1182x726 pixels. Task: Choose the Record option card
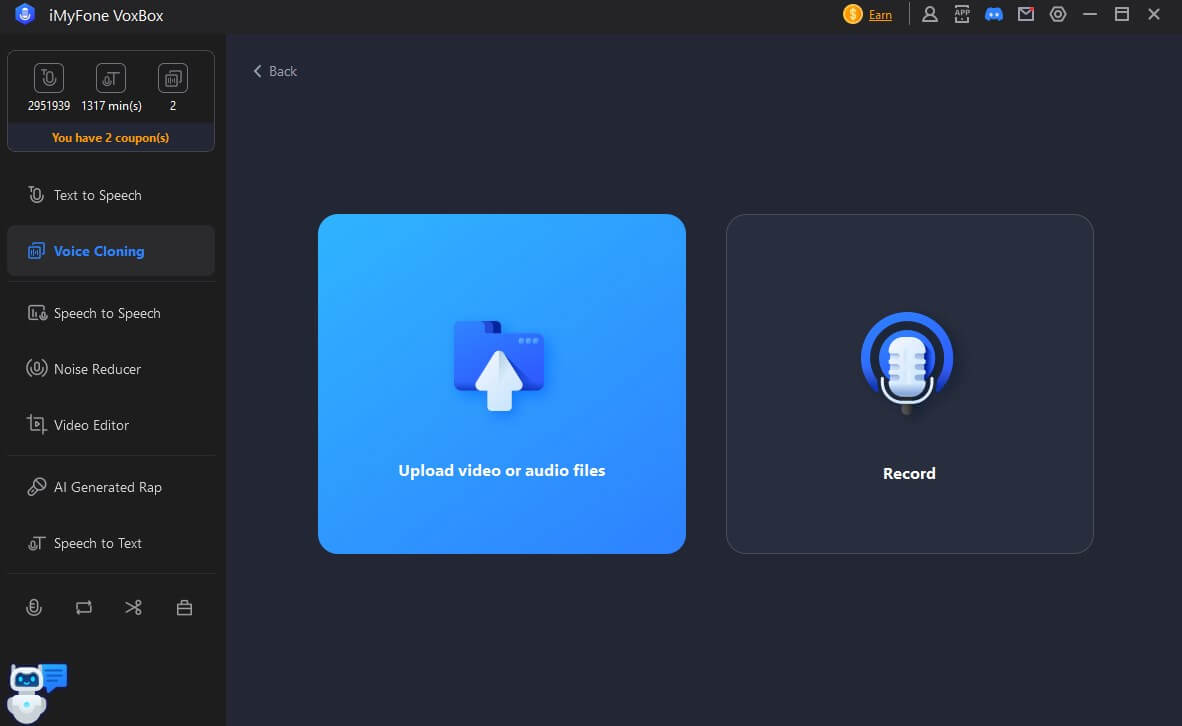909,383
